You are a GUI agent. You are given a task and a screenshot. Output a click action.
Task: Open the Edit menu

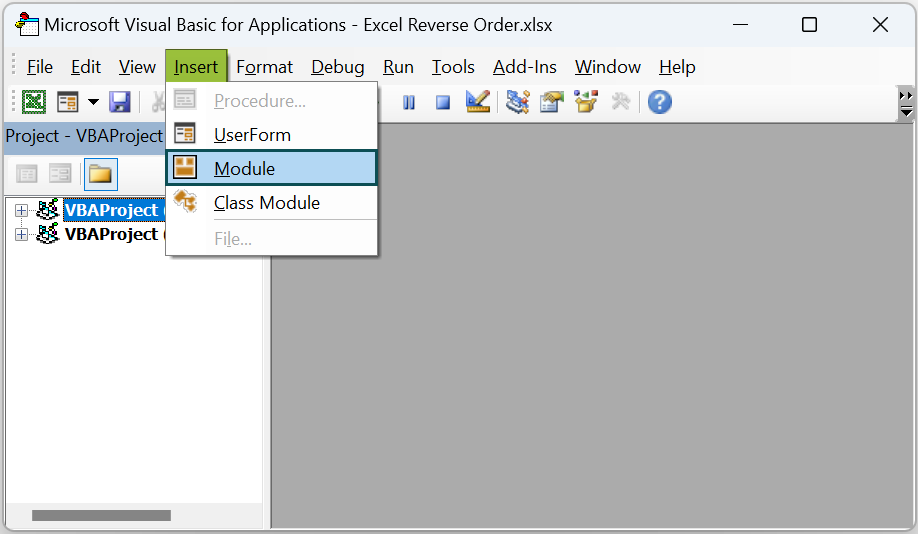click(86, 67)
